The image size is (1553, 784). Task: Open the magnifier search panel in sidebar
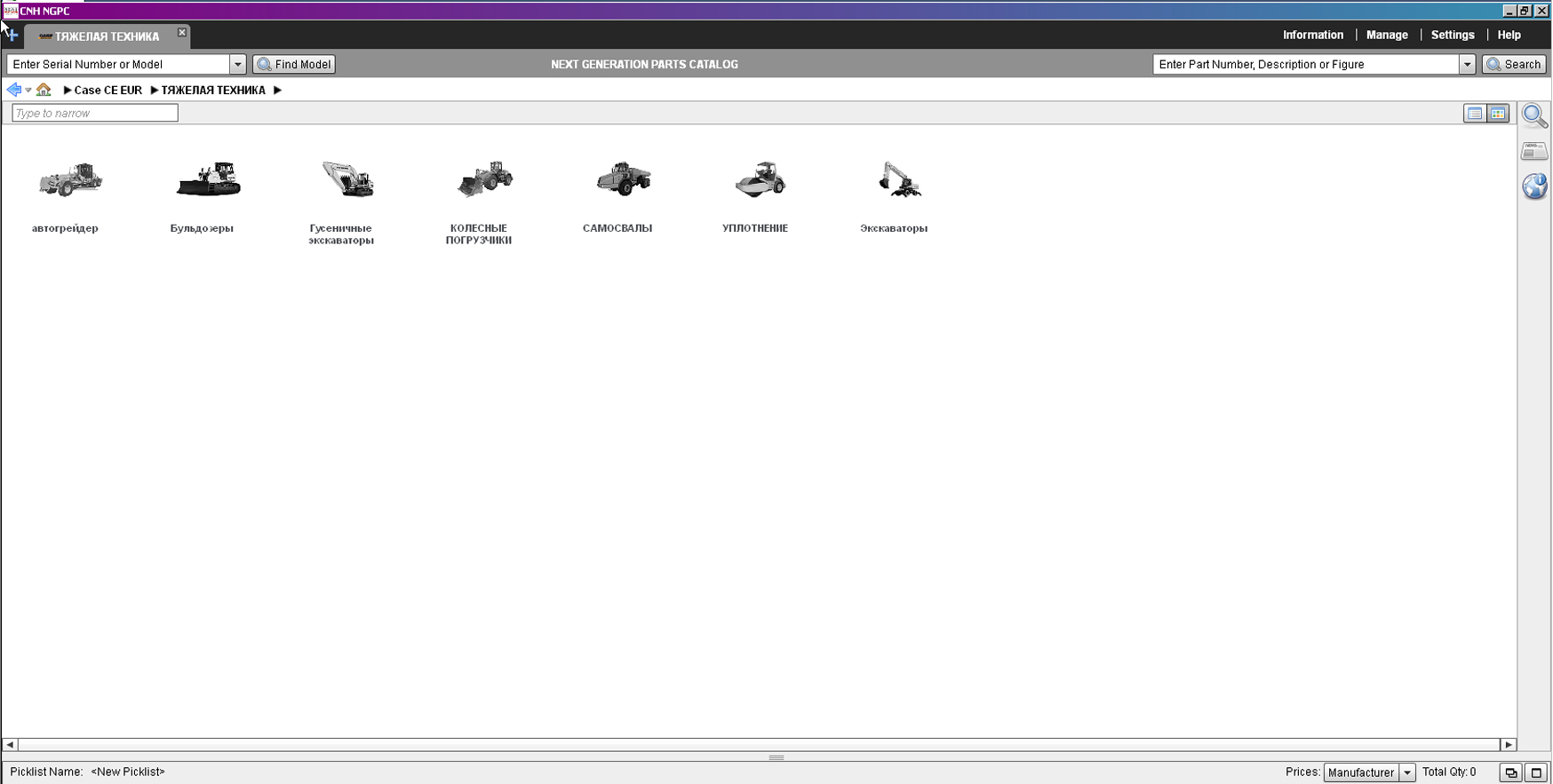click(x=1534, y=115)
